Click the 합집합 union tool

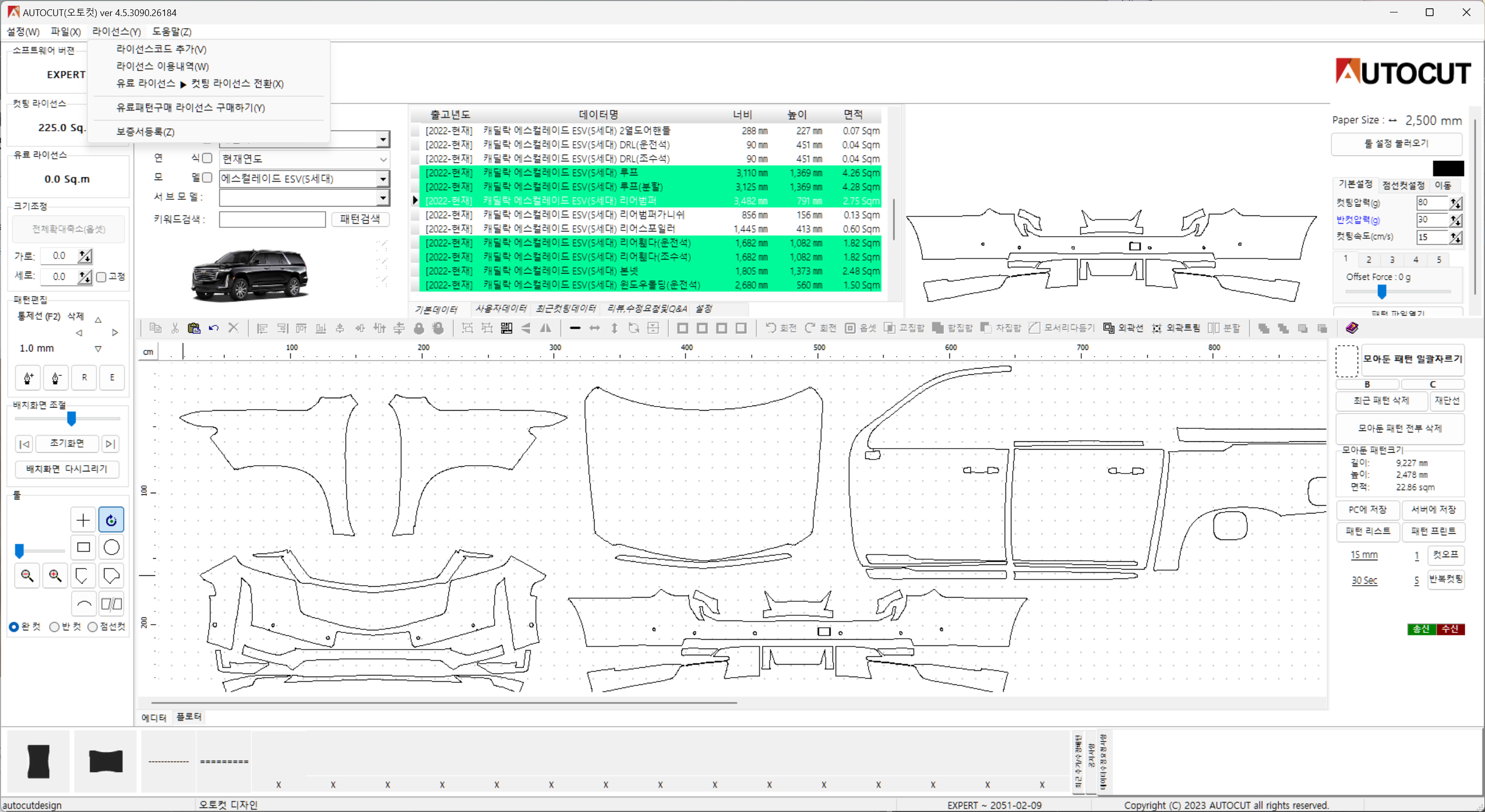pyautogui.click(x=952, y=328)
